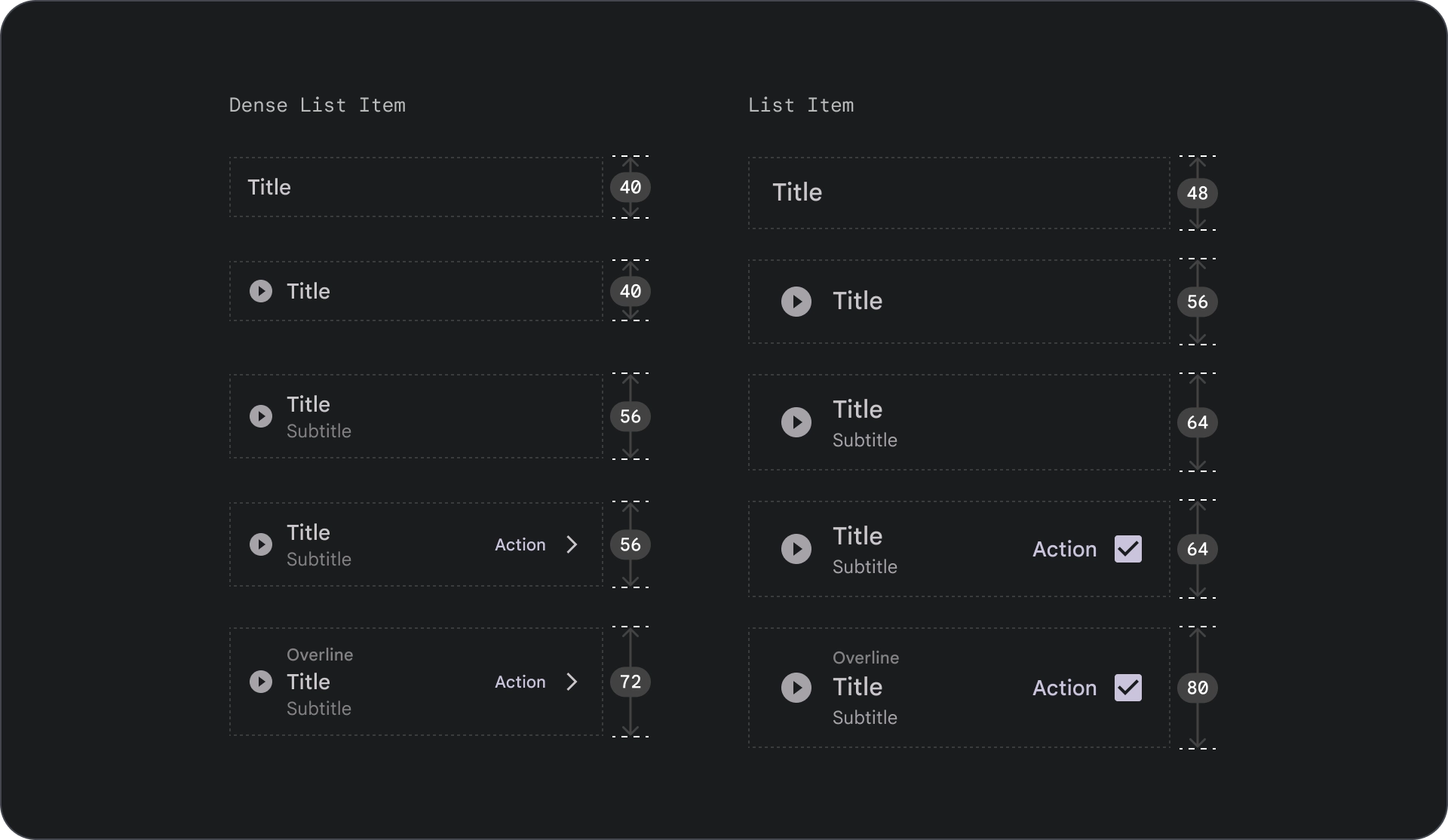Viewport: 1448px width, 840px height.
Task: Select the Dense List Item section label
Action: tap(317, 105)
